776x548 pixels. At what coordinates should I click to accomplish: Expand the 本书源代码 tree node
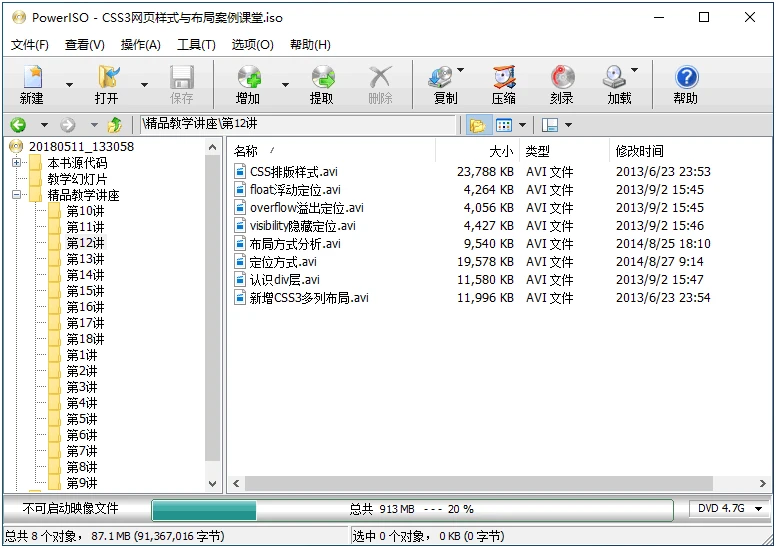(x=16, y=162)
